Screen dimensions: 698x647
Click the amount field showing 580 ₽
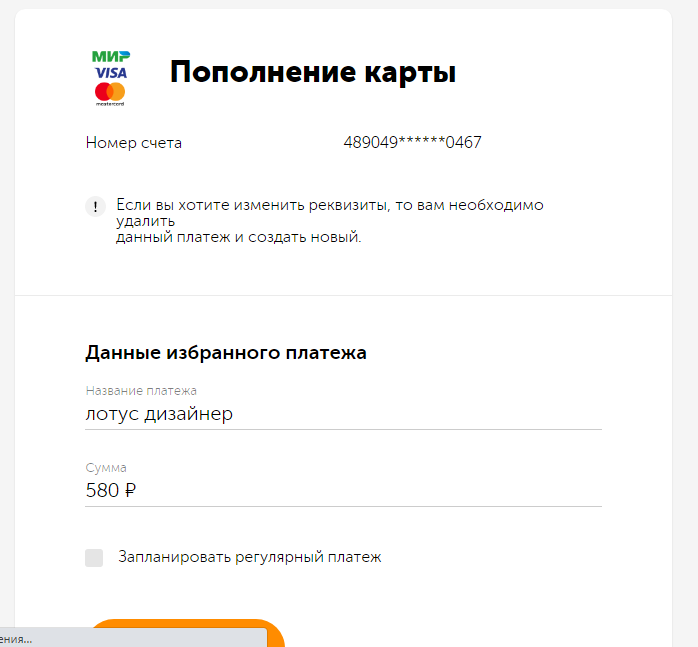click(x=343, y=490)
